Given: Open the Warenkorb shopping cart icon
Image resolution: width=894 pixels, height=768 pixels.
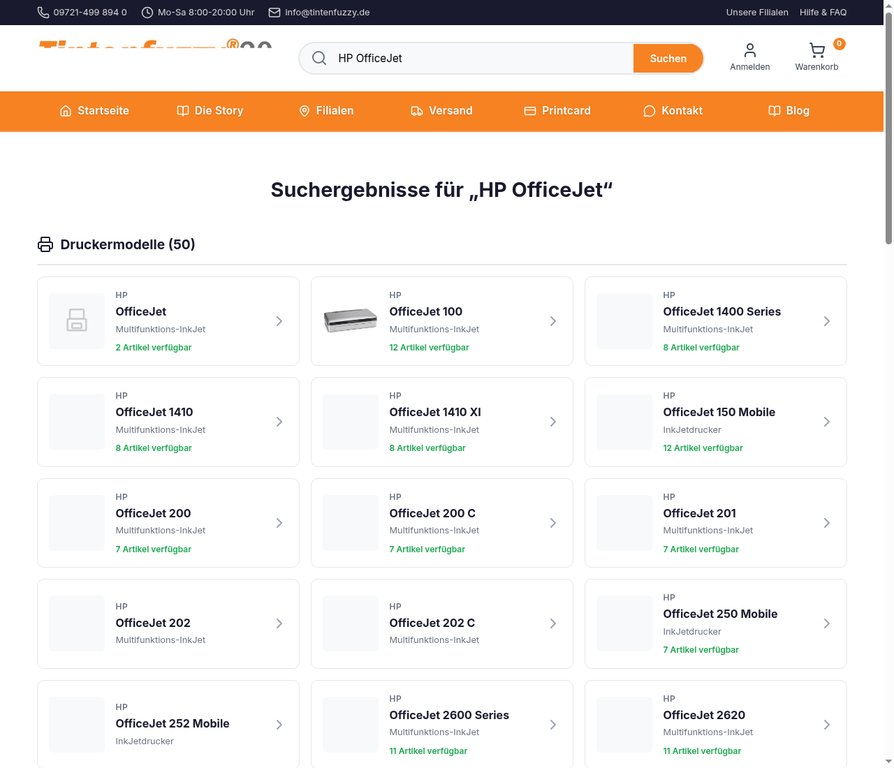Looking at the screenshot, I should tap(816, 50).
